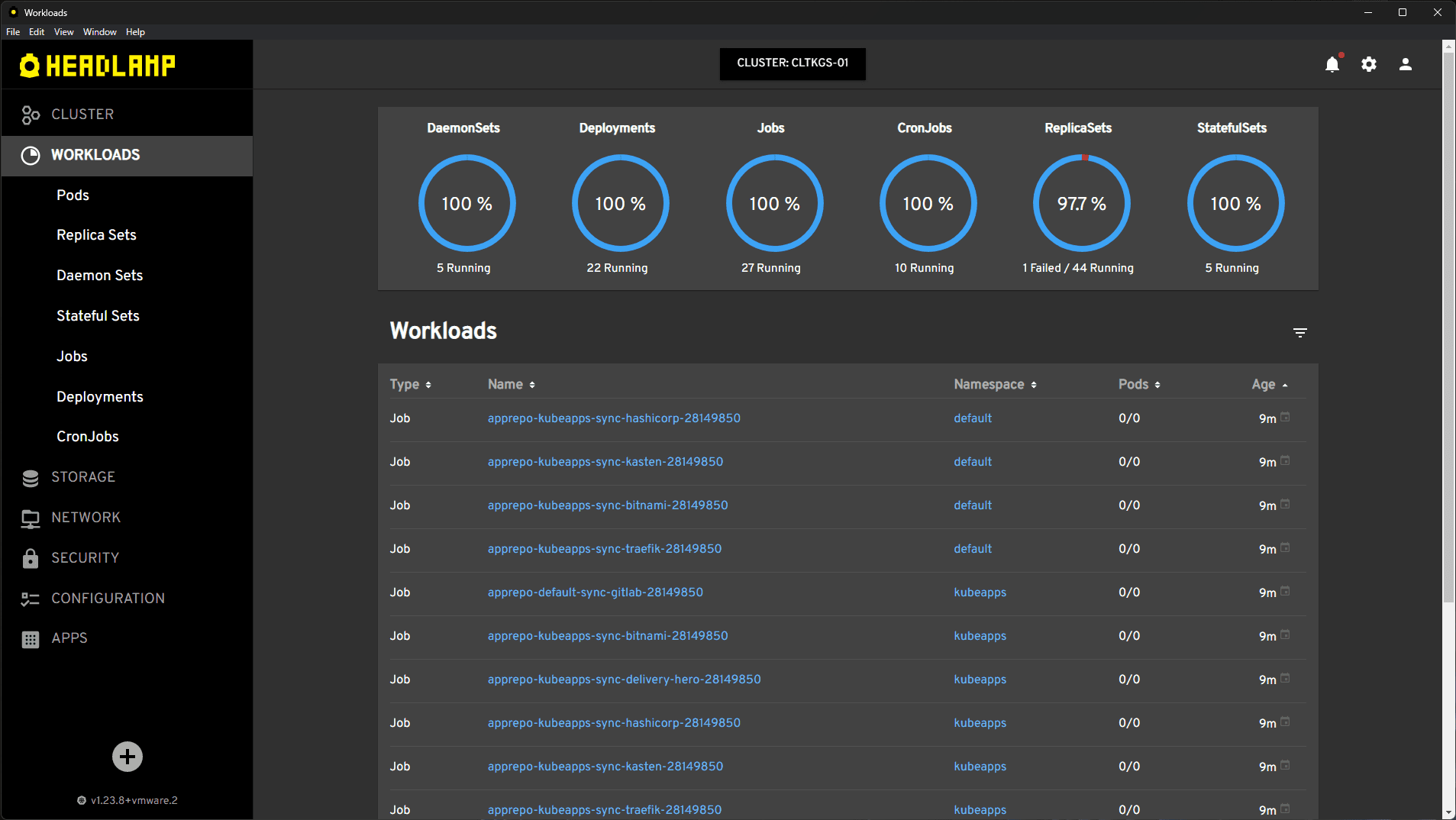Open apprepo-default-sync-gitlab-28149850 job link
Image resolution: width=1456 pixels, height=820 pixels.
coord(595,592)
